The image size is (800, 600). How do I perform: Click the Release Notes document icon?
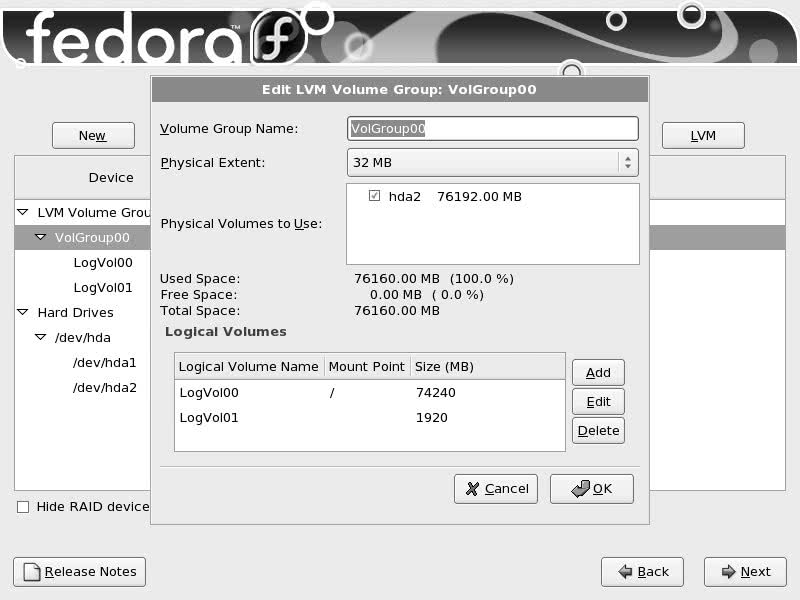[32, 572]
